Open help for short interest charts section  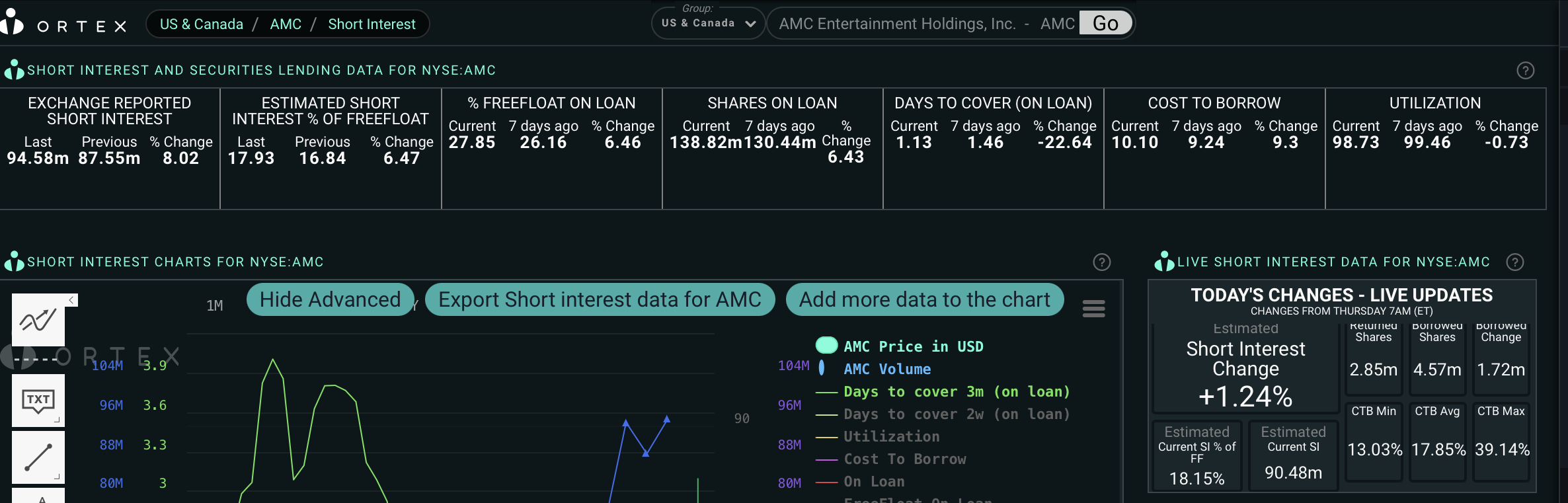tap(1101, 262)
